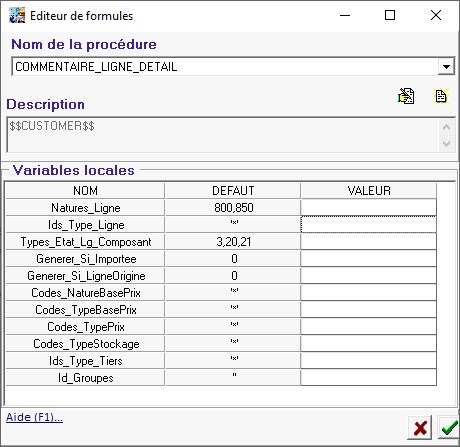This screenshot has height=447, width=460.
Task: Select the Natures_Ligne row name
Action: (85, 208)
